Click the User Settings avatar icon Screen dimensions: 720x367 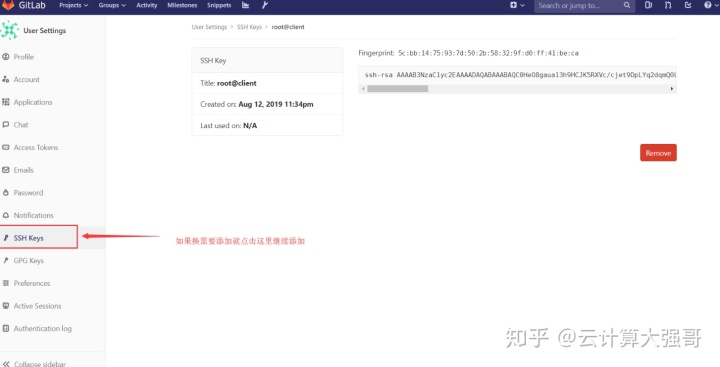(x=10, y=30)
